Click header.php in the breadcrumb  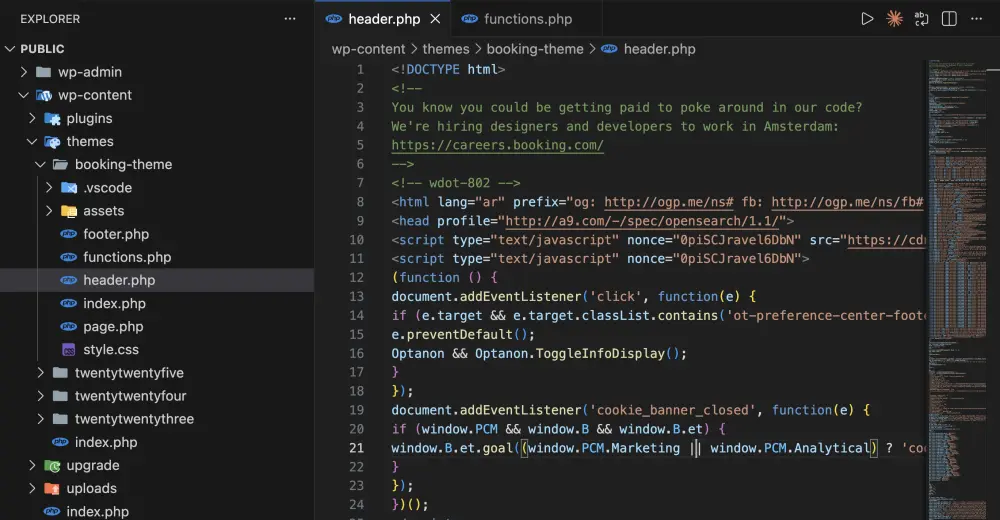(x=659, y=49)
